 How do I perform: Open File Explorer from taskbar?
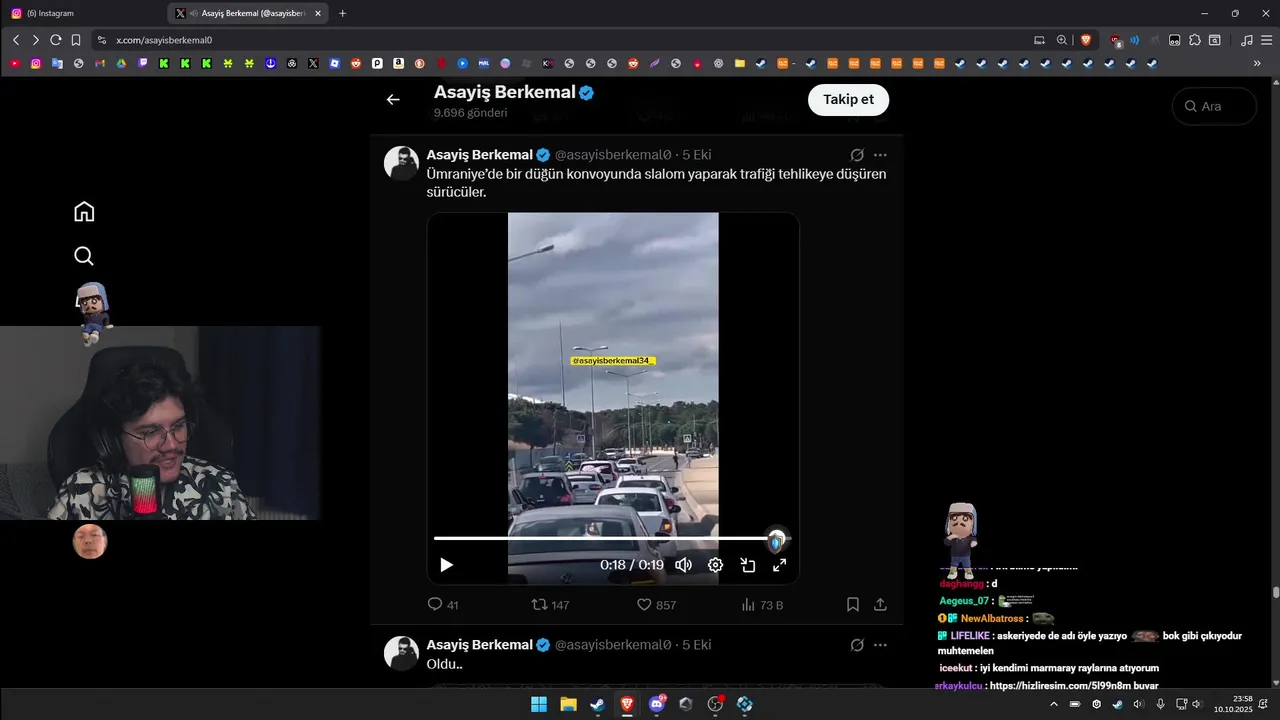(x=568, y=704)
